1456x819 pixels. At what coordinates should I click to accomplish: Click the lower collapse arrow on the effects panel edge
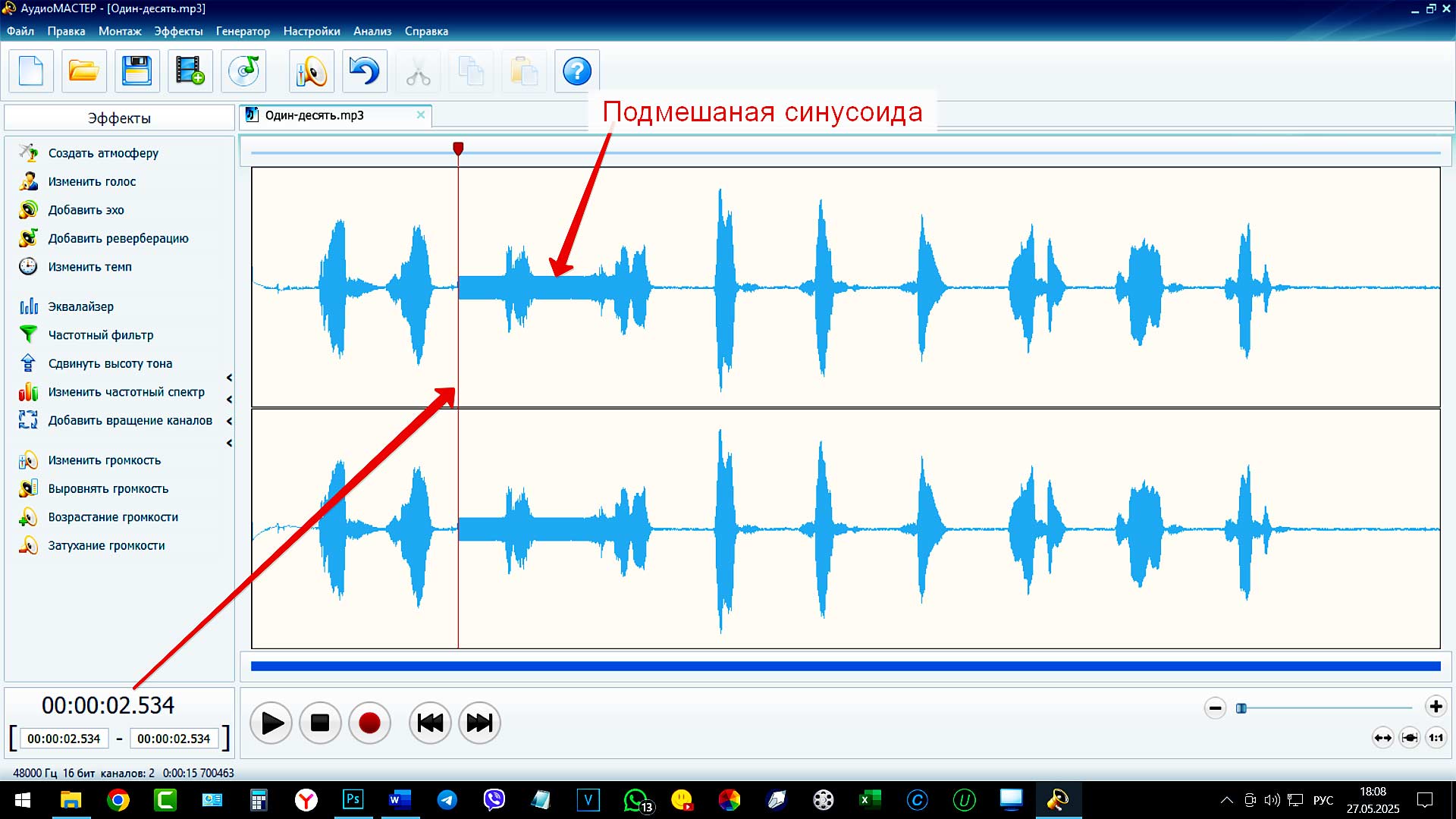[x=229, y=443]
